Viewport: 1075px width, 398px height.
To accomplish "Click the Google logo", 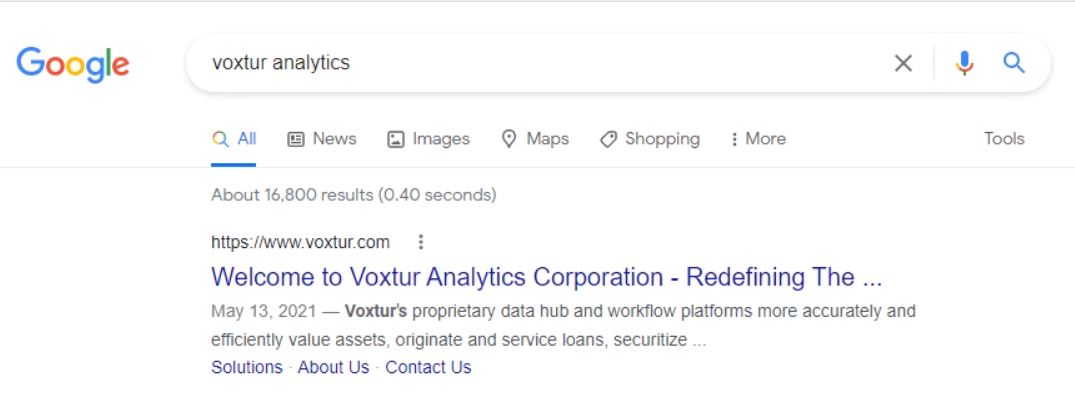I will point(73,64).
